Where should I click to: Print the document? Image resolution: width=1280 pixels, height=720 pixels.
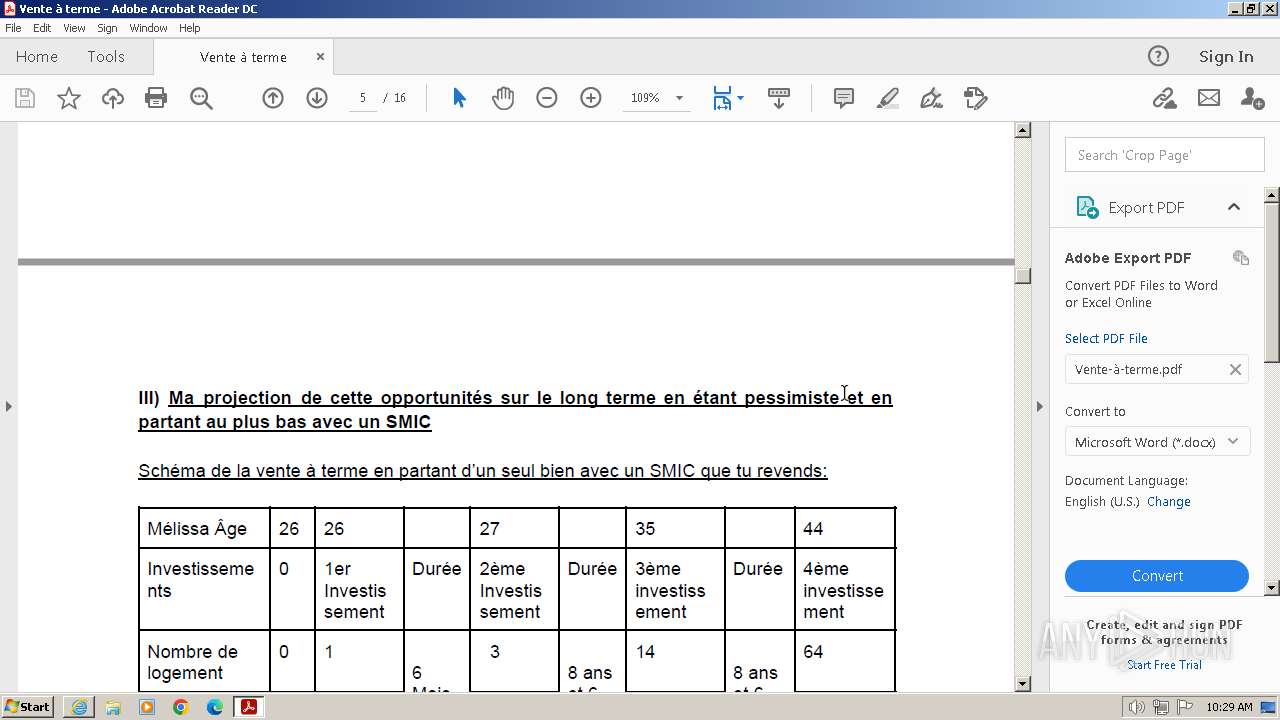156,98
